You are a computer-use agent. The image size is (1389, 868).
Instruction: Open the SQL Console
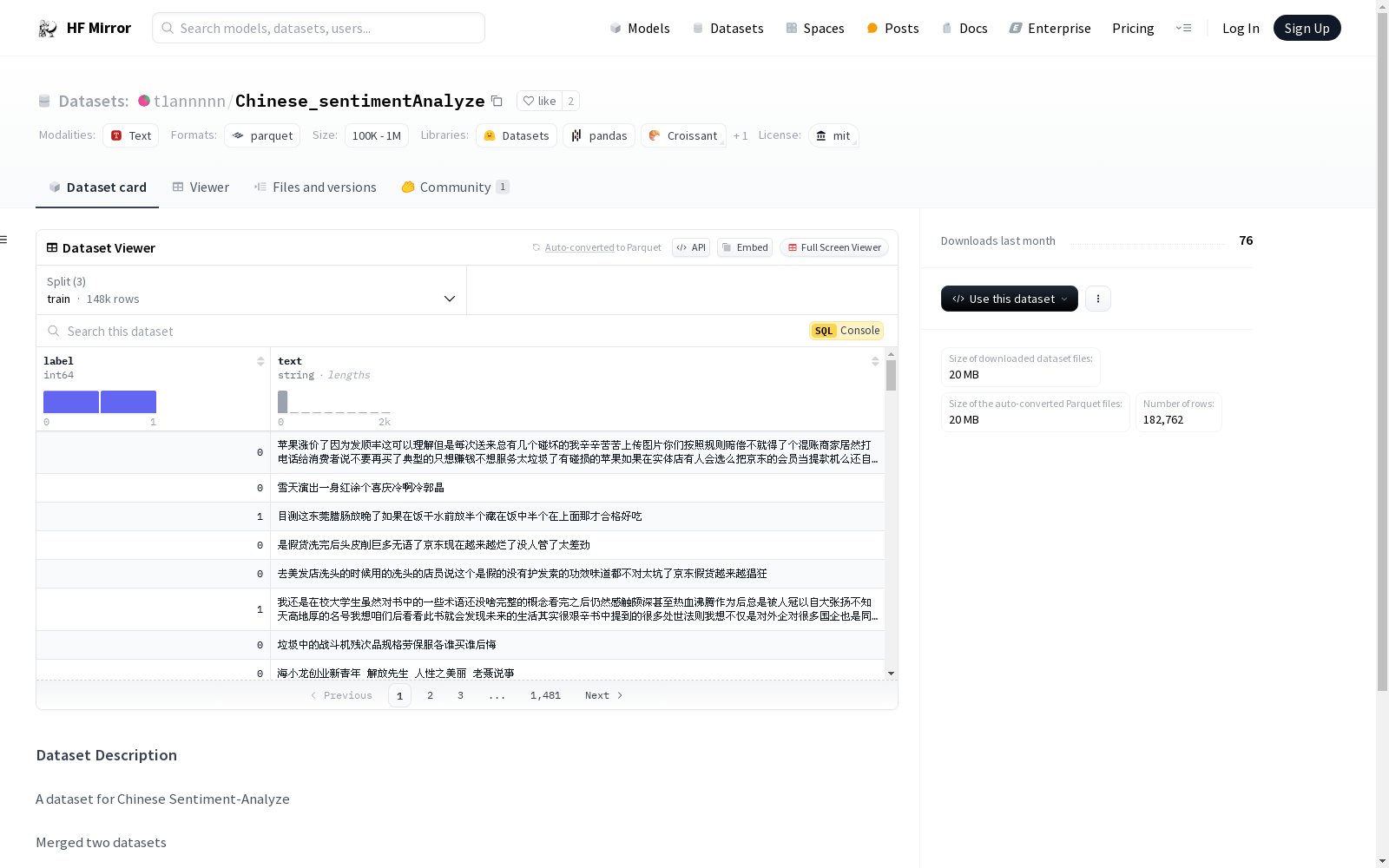point(846,331)
